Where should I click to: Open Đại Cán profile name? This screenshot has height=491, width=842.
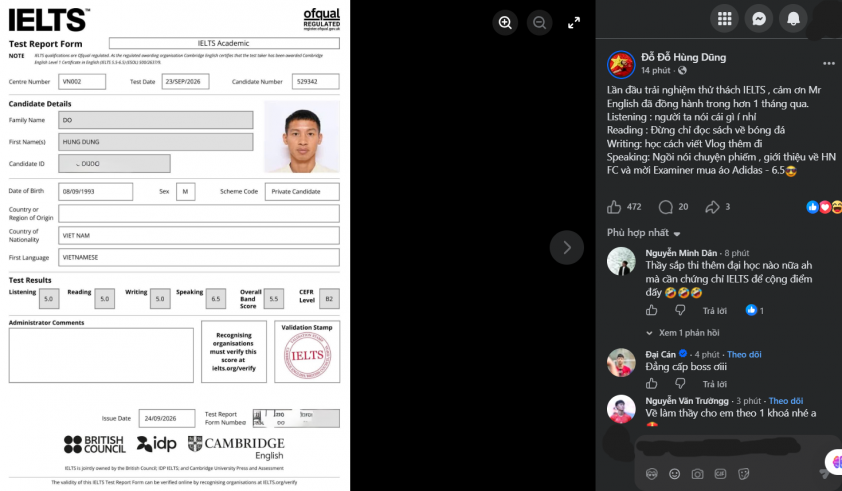click(x=660, y=355)
